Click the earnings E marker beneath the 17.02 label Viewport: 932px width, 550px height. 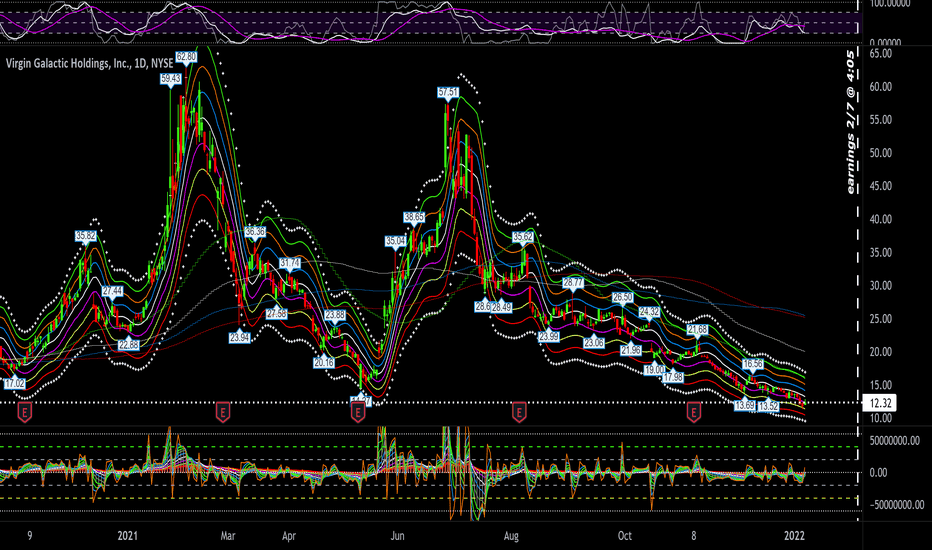[x=24, y=411]
